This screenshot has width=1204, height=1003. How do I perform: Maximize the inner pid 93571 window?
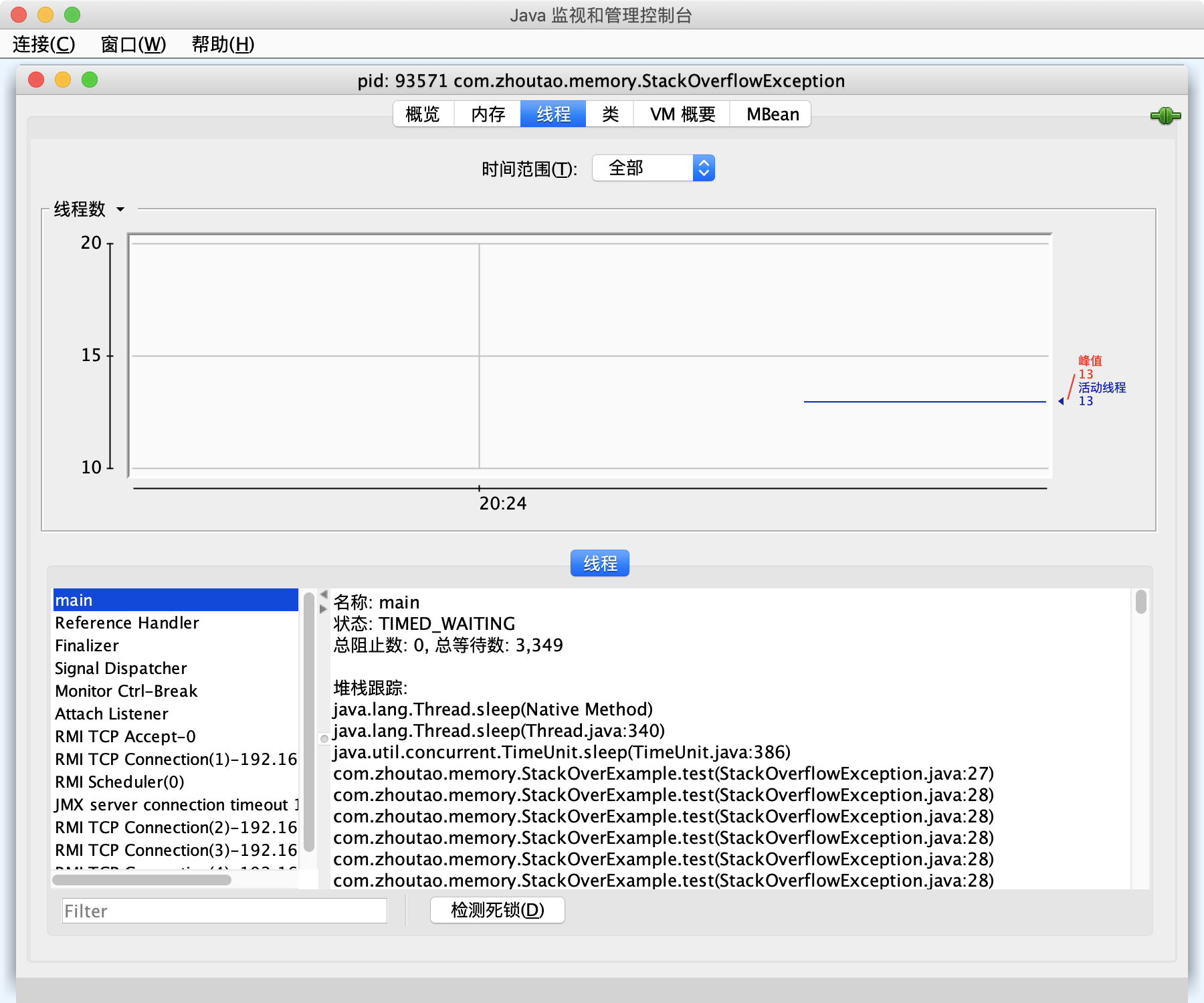90,80
